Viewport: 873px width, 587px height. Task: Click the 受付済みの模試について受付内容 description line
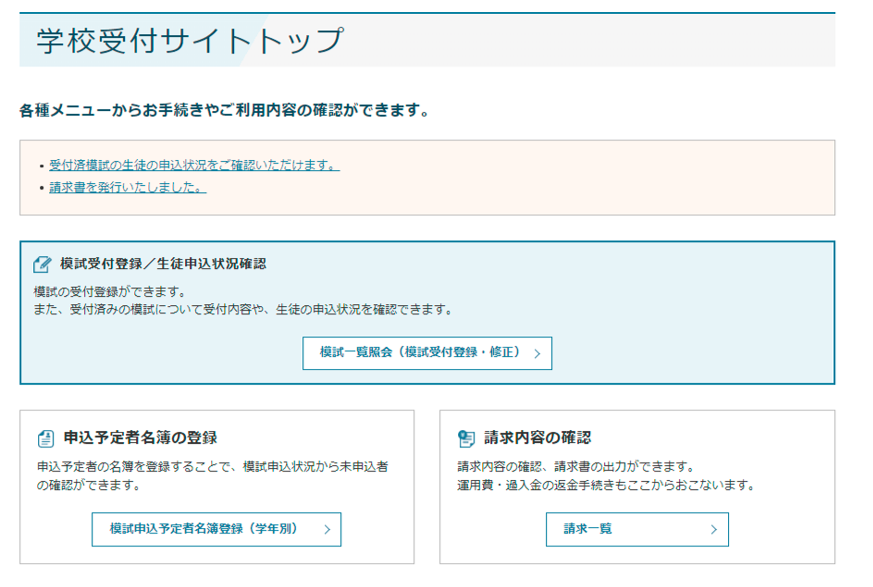pyautogui.click(x=242, y=310)
